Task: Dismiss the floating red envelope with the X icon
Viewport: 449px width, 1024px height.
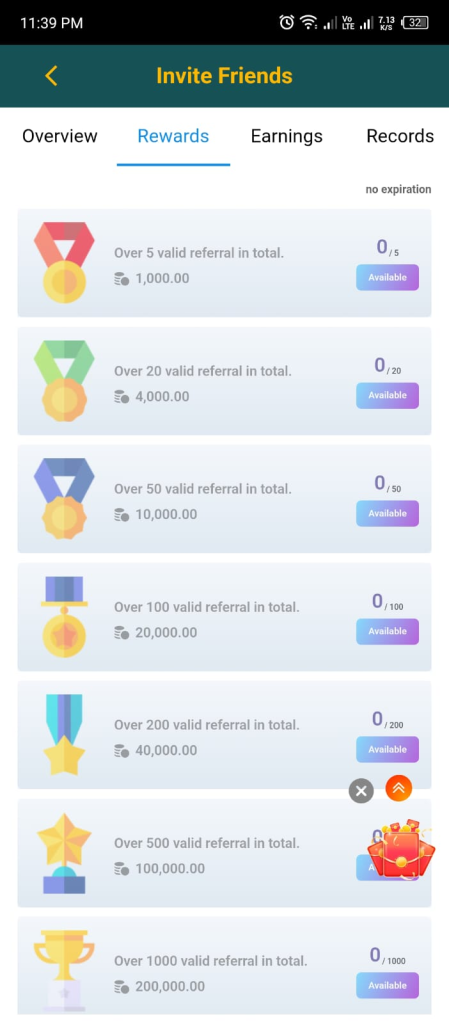Action: coord(361,791)
